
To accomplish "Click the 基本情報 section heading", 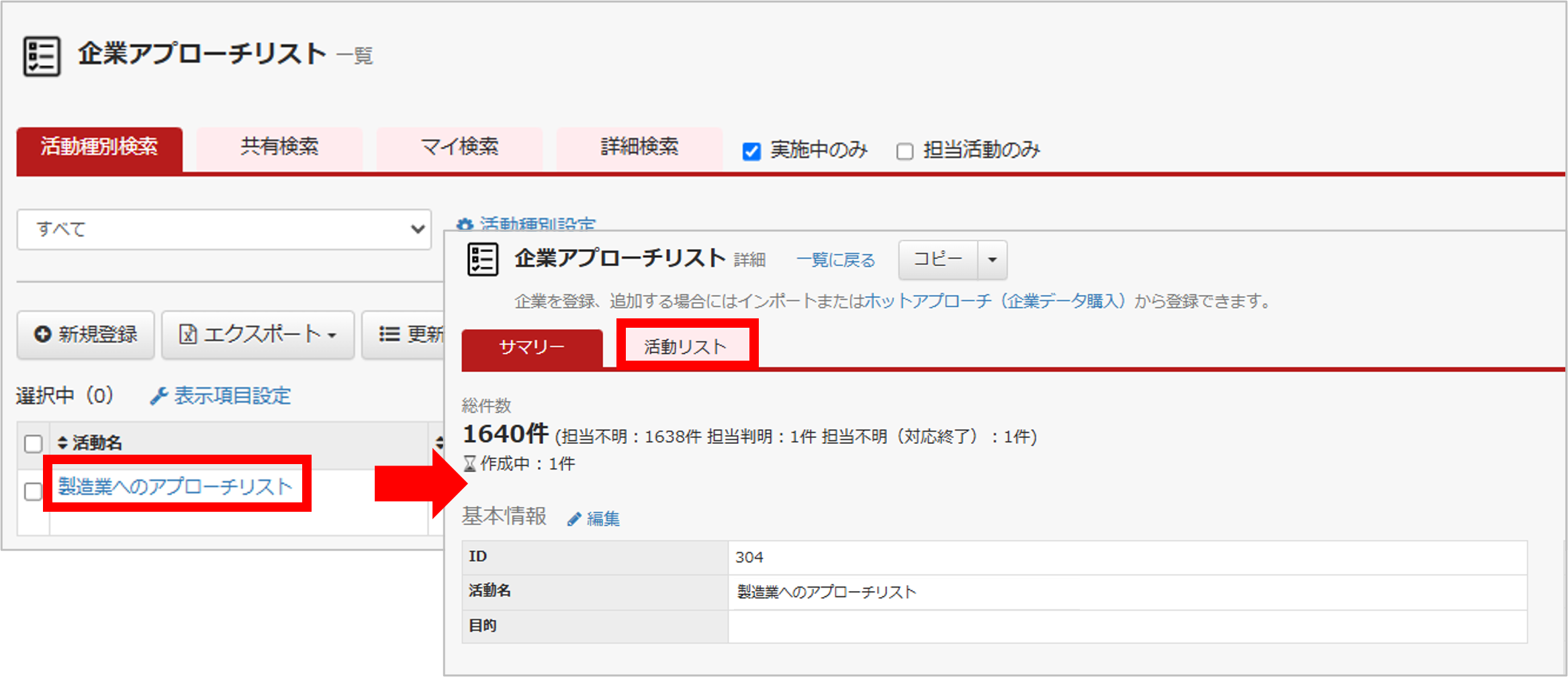I will 504,516.
